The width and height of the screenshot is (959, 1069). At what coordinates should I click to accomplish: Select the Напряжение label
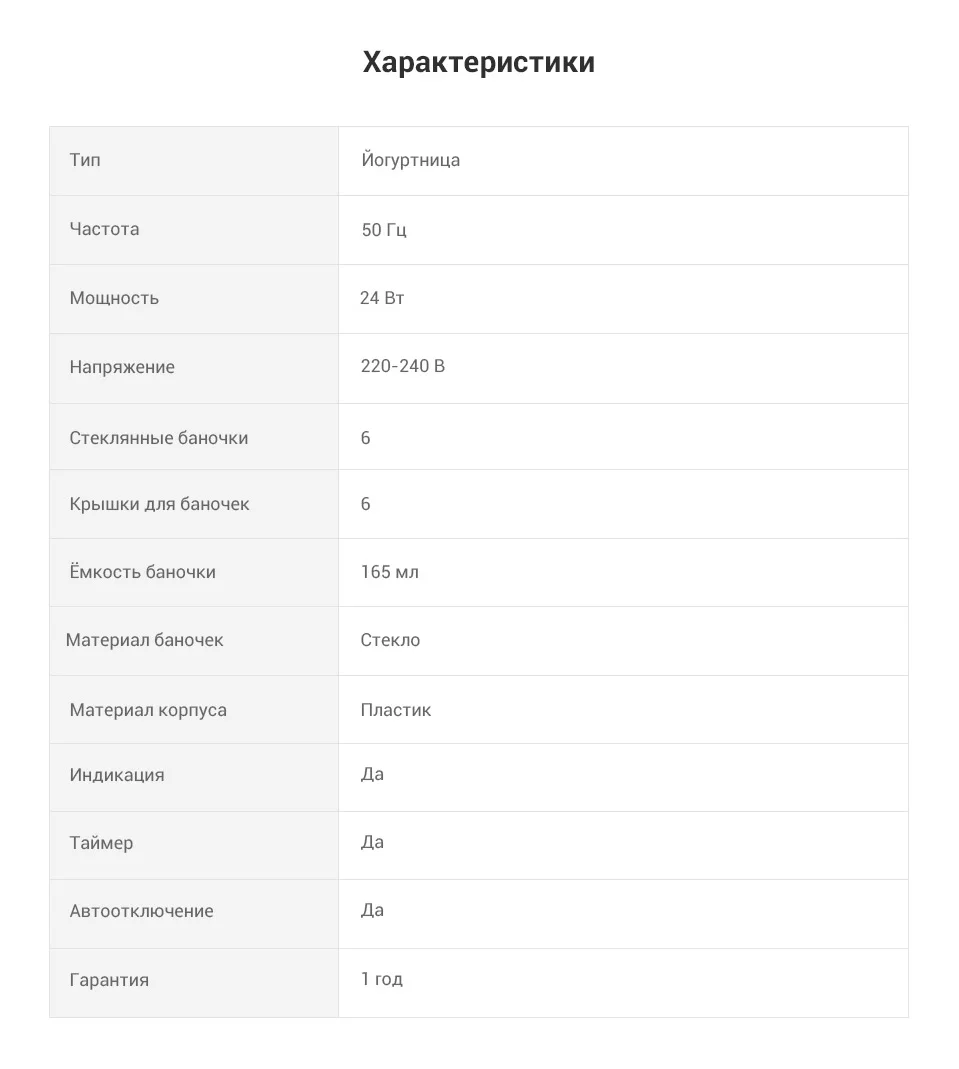pyautogui.click(x=122, y=367)
